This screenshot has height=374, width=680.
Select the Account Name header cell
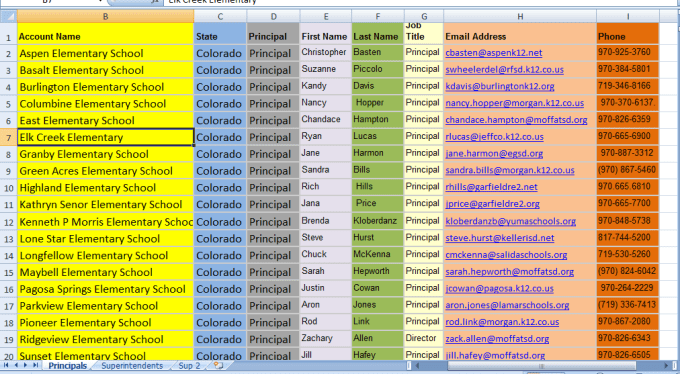click(x=105, y=34)
